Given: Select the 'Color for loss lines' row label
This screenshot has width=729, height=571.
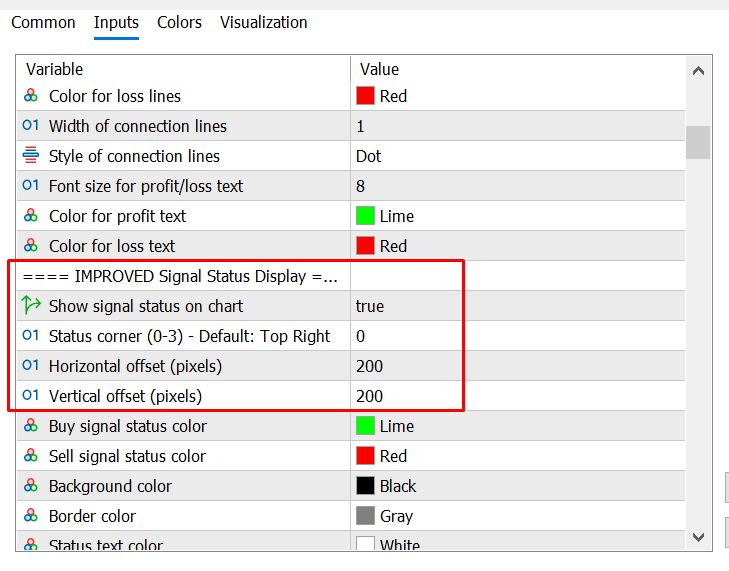Looking at the screenshot, I should click(115, 96).
